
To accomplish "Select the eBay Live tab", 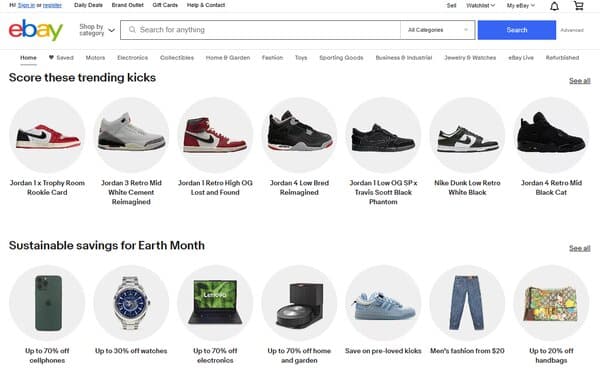I will pos(520,58).
